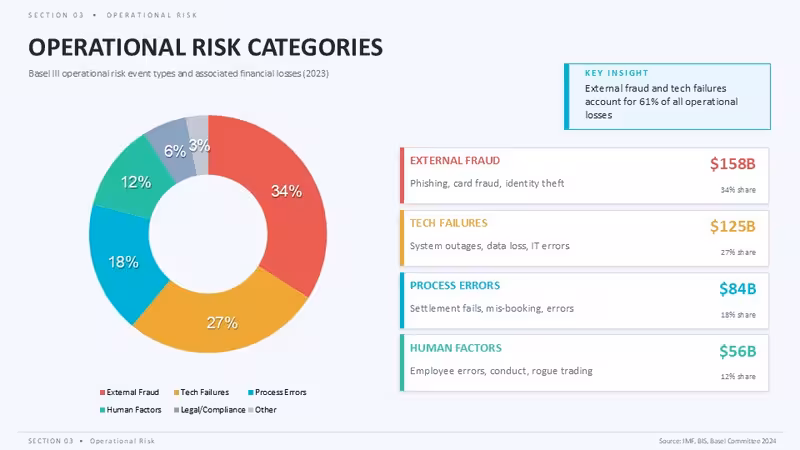Click the Key Insight callout box

(x=667, y=96)
